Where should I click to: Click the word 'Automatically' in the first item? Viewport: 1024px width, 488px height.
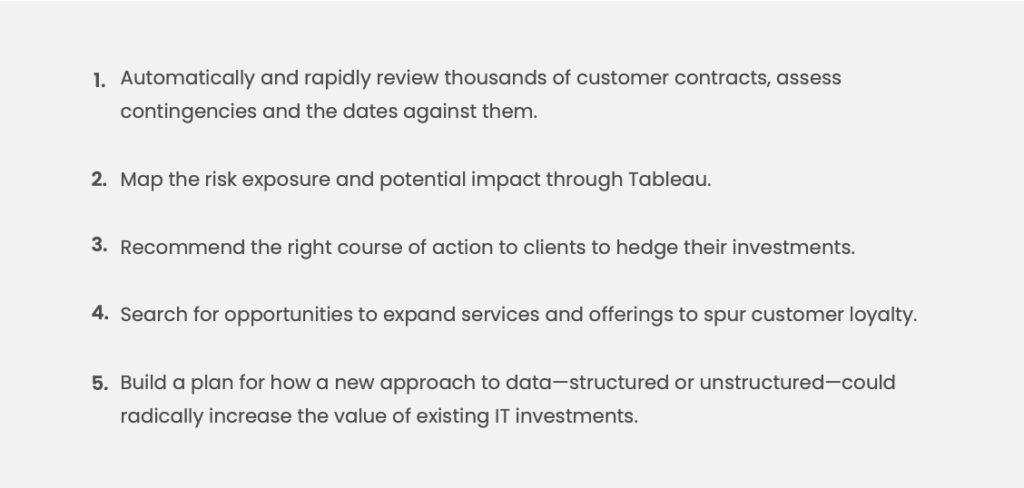click(x=187, y=79)
